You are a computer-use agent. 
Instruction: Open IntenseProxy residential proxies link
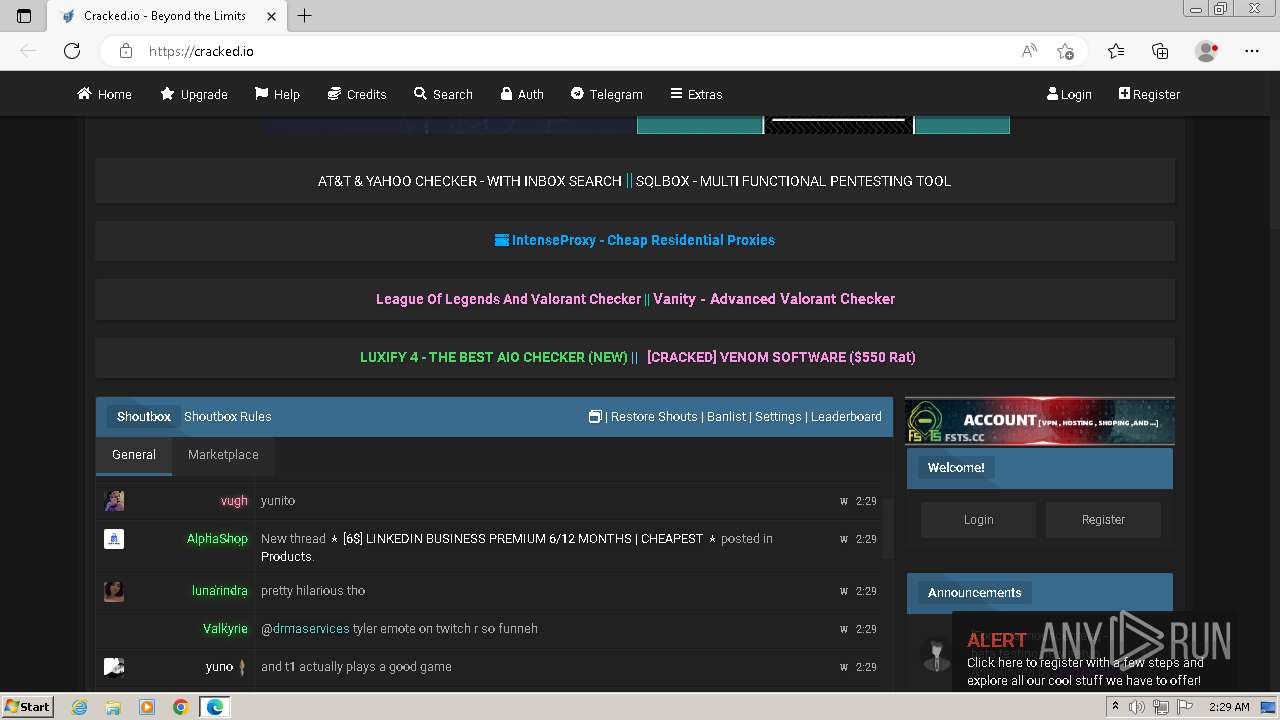pyautogui.click(x=635, y=240)
